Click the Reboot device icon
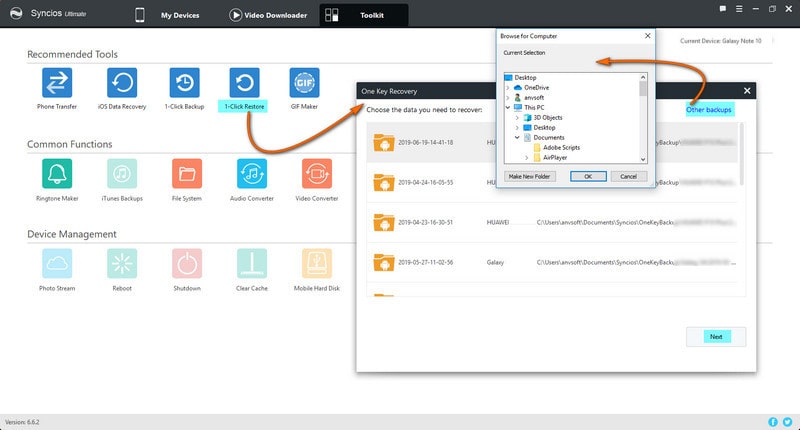 (x=122, y=263)
